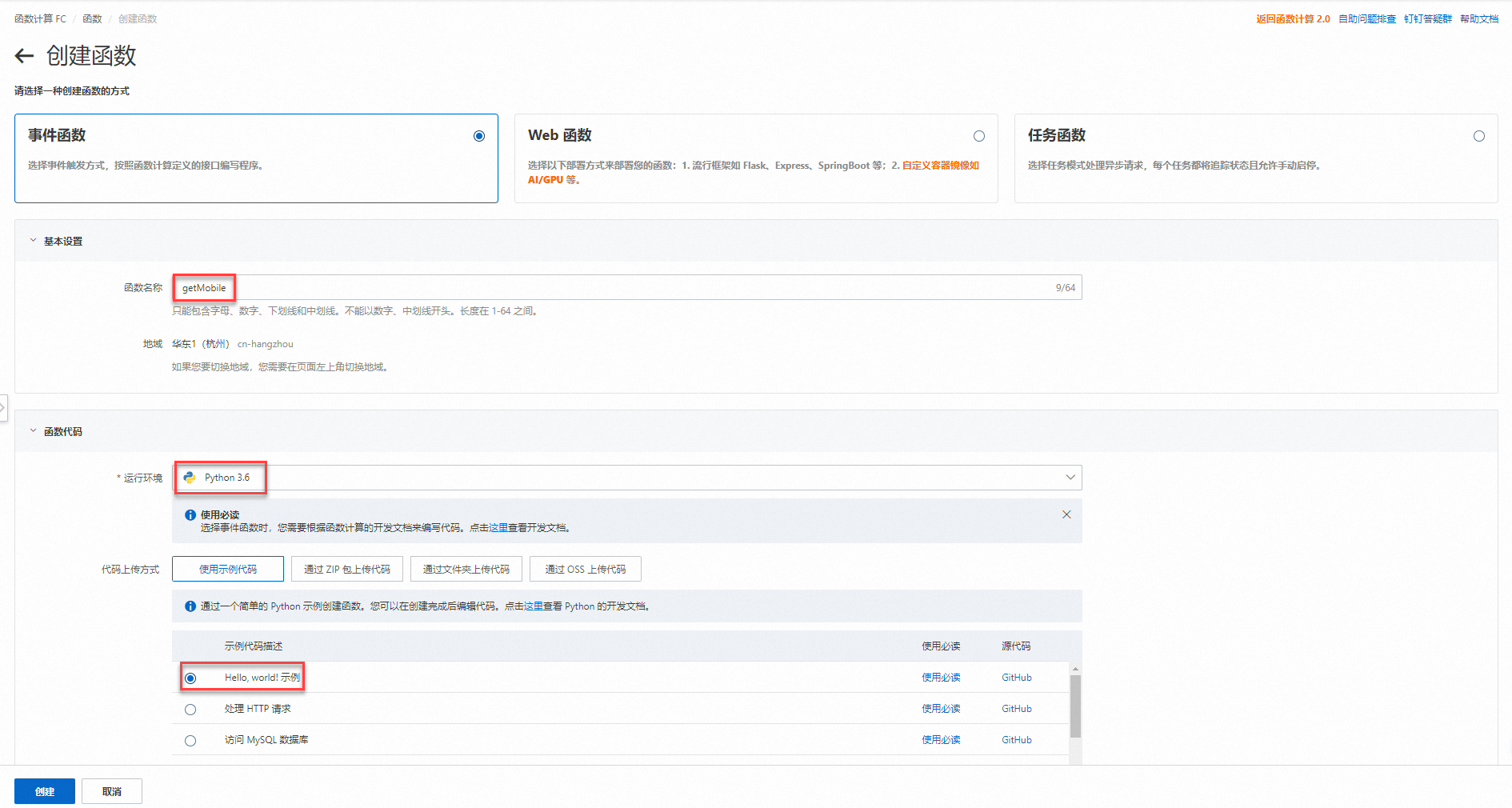Open the 运行环境 dropdown arrow

1070,478
